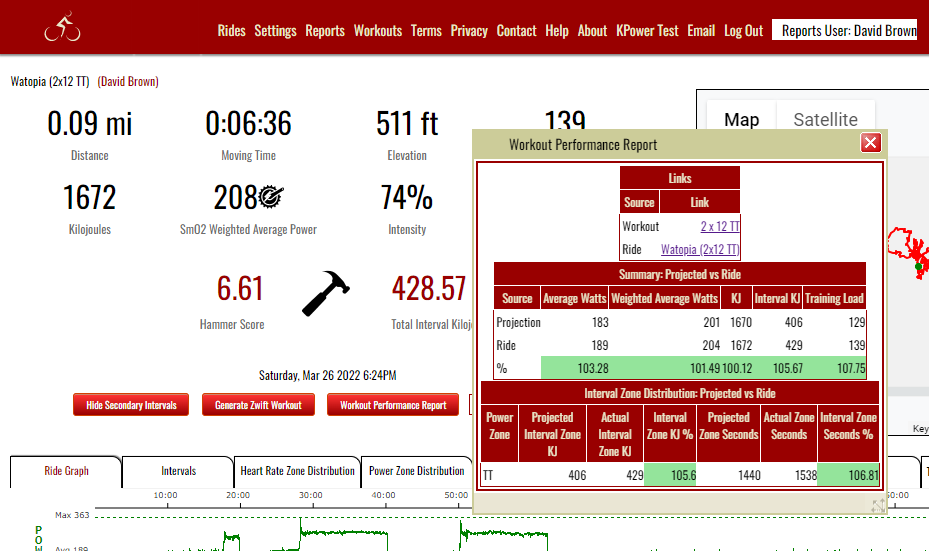Click Generate Zwift Workout button

258,405
